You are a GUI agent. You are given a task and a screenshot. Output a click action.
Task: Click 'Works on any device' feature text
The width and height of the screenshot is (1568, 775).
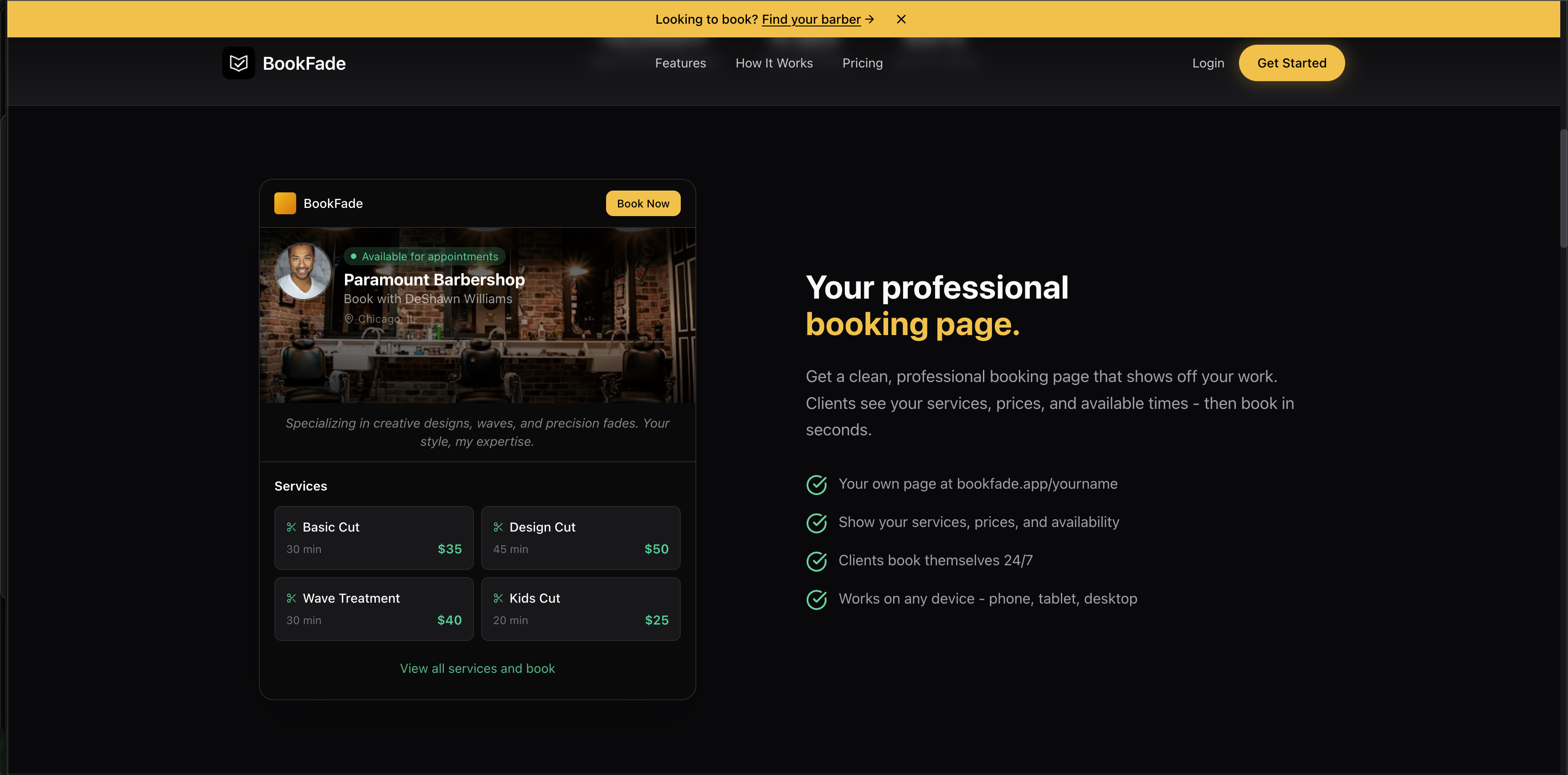coord(987,599)
